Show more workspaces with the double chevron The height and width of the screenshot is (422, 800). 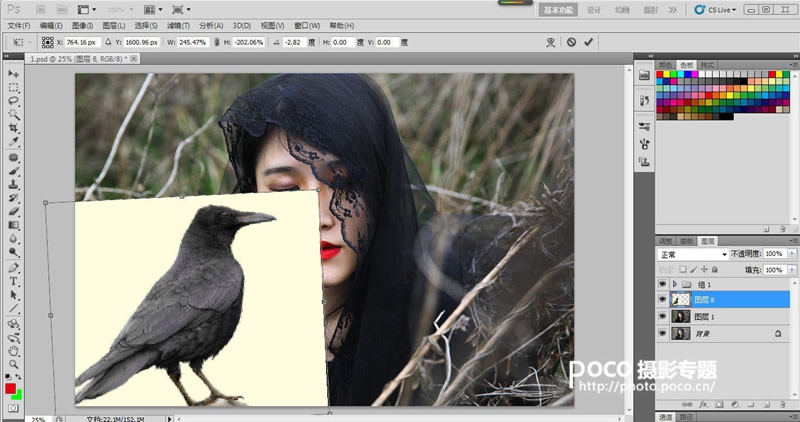(x=673, y=10)
